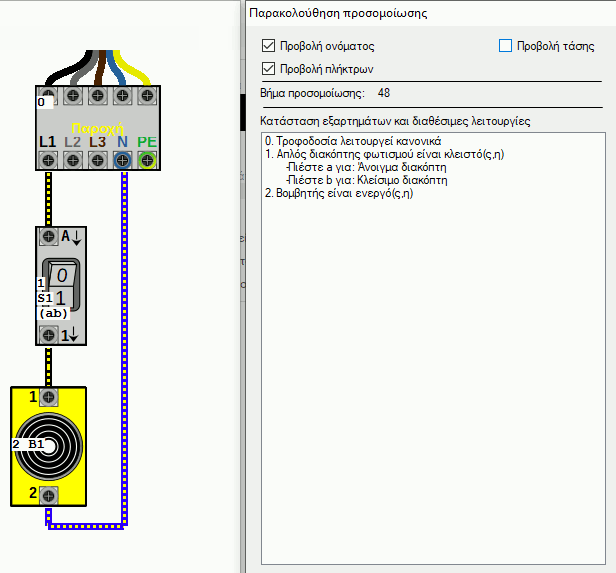
Task: Click the switch's bottom terminal screw
Action: (47, 335)
